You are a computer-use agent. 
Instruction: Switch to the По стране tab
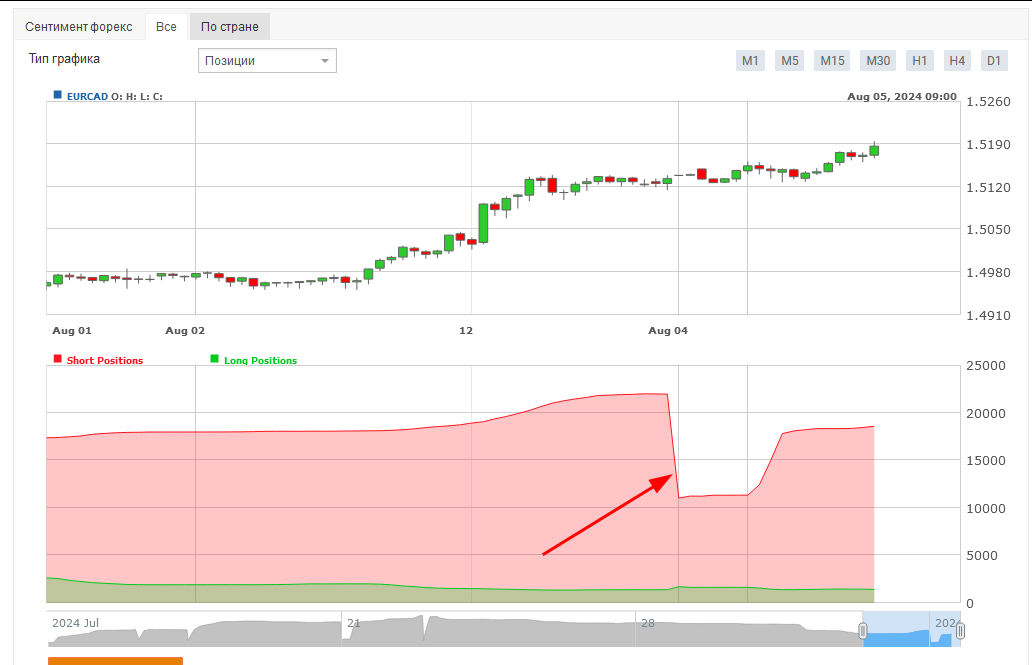point(230,27)
